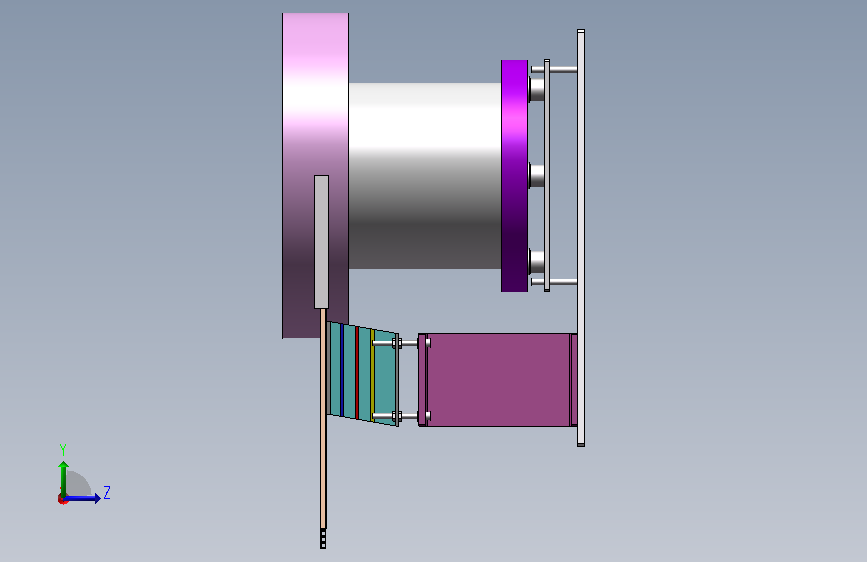This screenshot has width=867, height=562.
Task: Select the top cylindrical spacer on purple flange
Action: click(536, 89)
